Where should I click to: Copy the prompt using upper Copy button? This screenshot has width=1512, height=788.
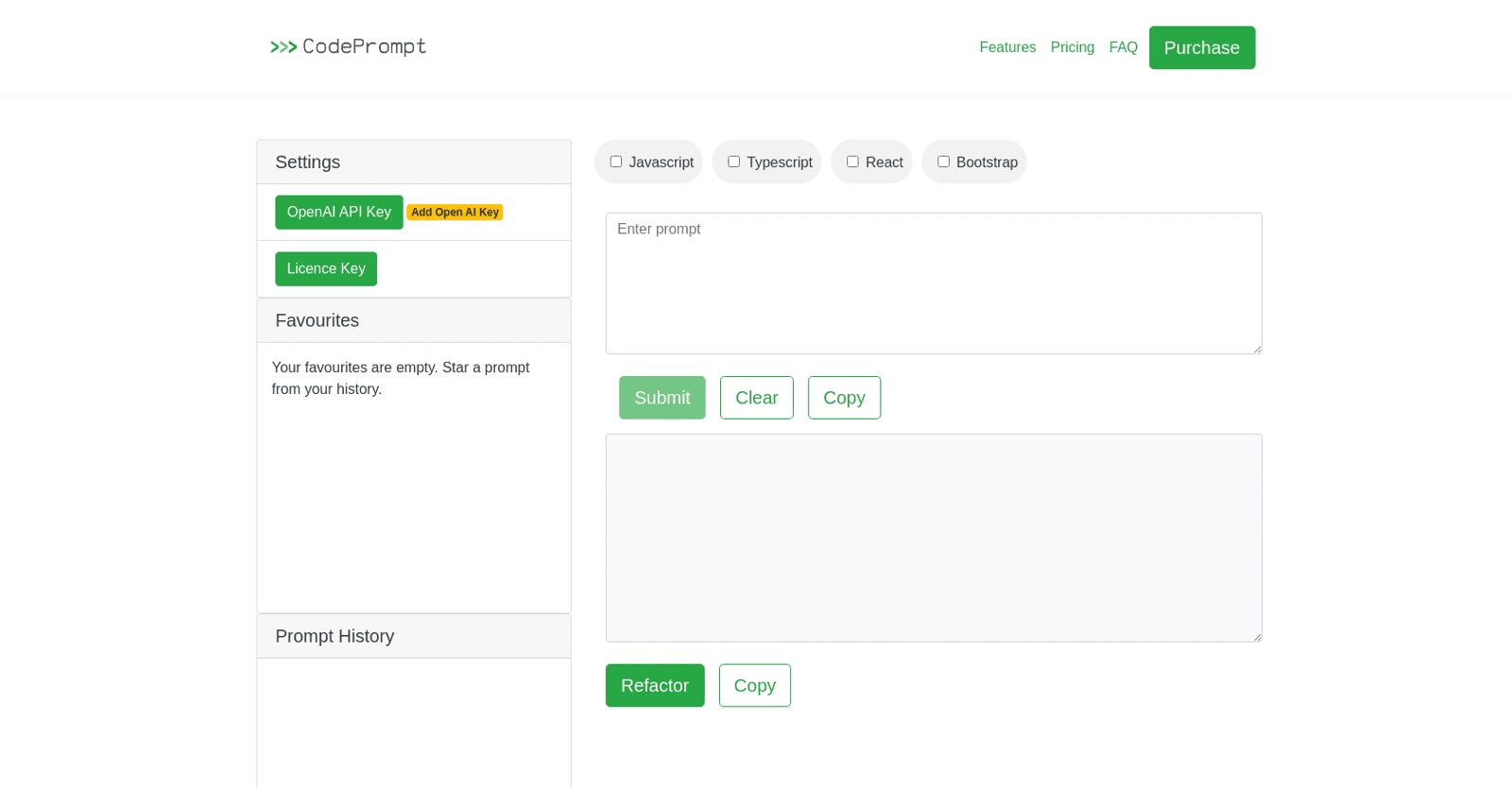coord(844,398)
